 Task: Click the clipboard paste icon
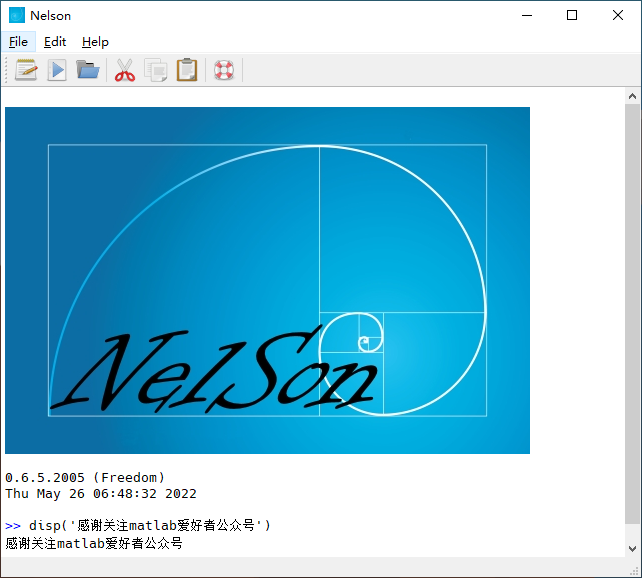pyautogui.click(x=187, y=70)
